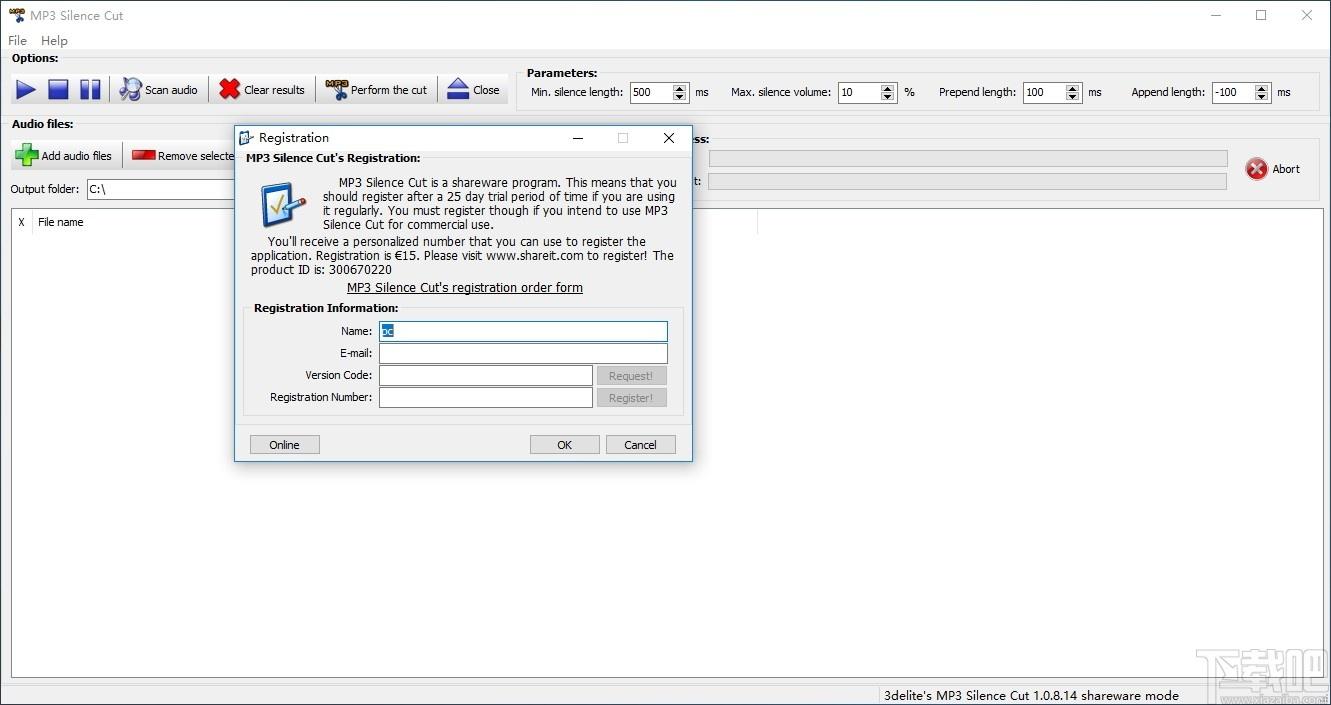Click the MP3 Silence Cut title bar icon
Image resolution: width=1331 pixels, height=705 pixels.
pos(16,15)
